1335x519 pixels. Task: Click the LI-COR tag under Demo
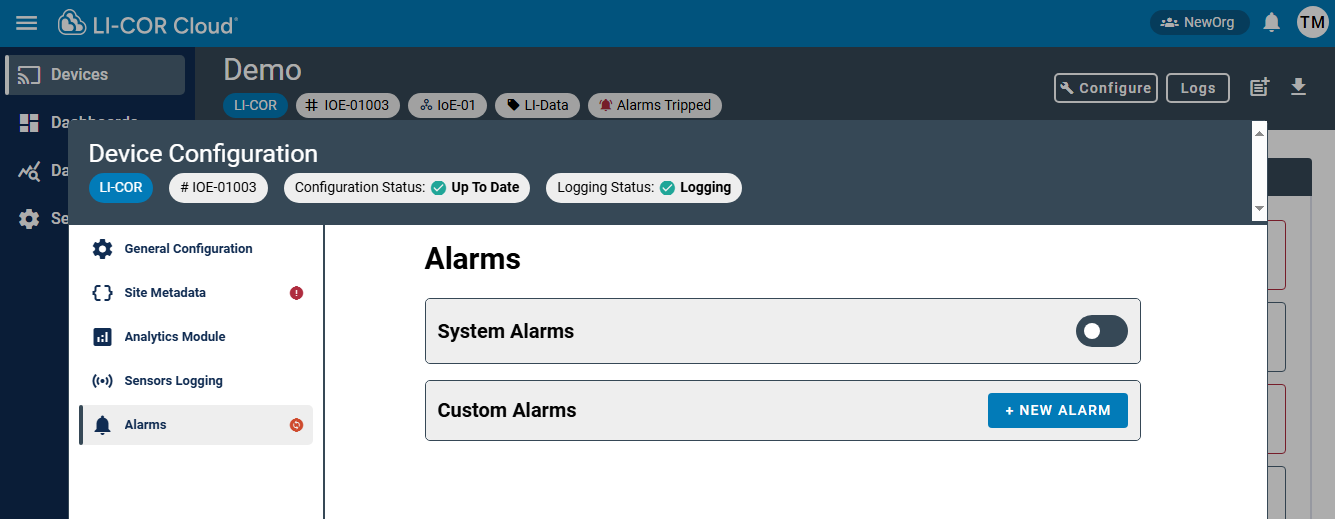tap(255, 105)
